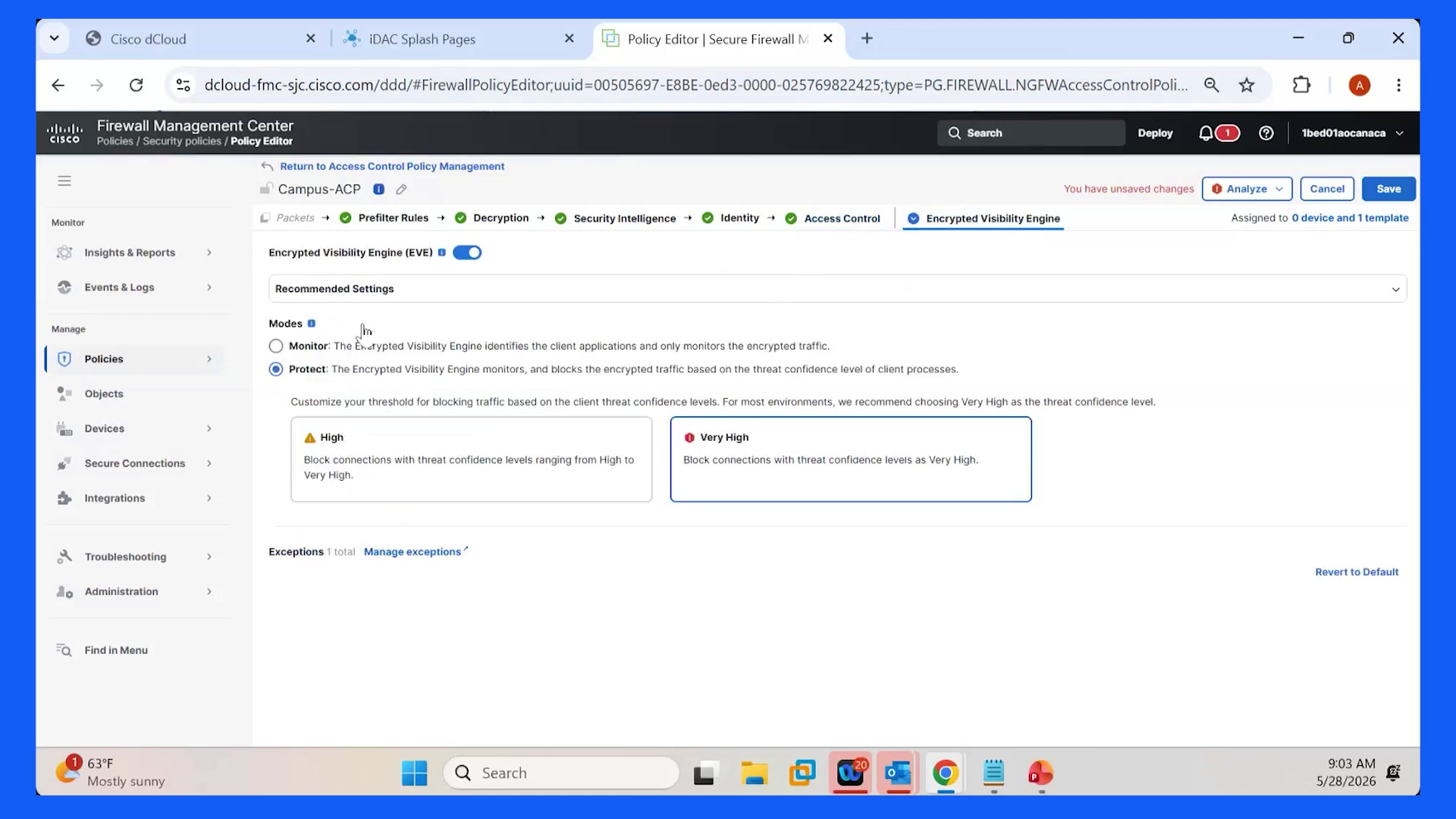Choose the Very High threat confidence card
The width and height of the screenshot is (1456, 819).
pos(851,460)
